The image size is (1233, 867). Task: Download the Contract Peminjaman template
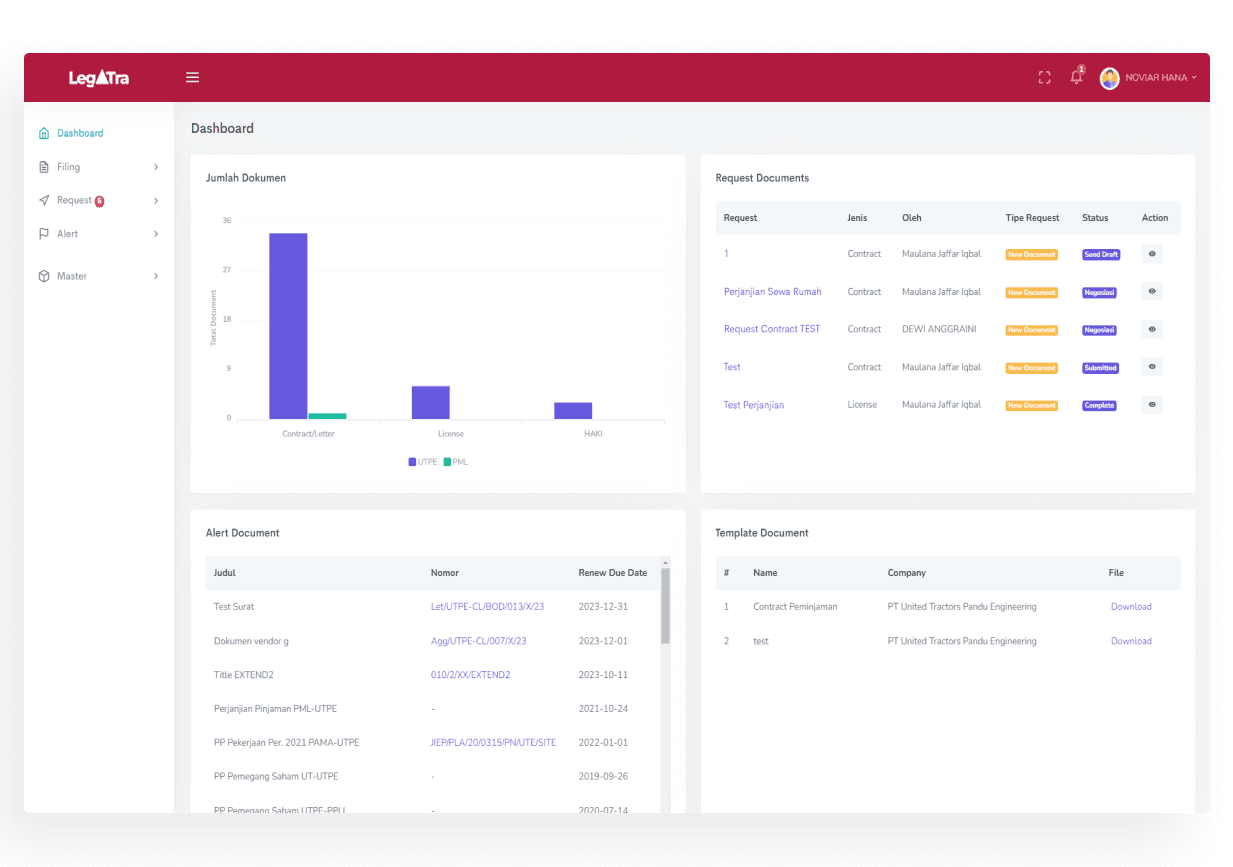coord(1131,607)
